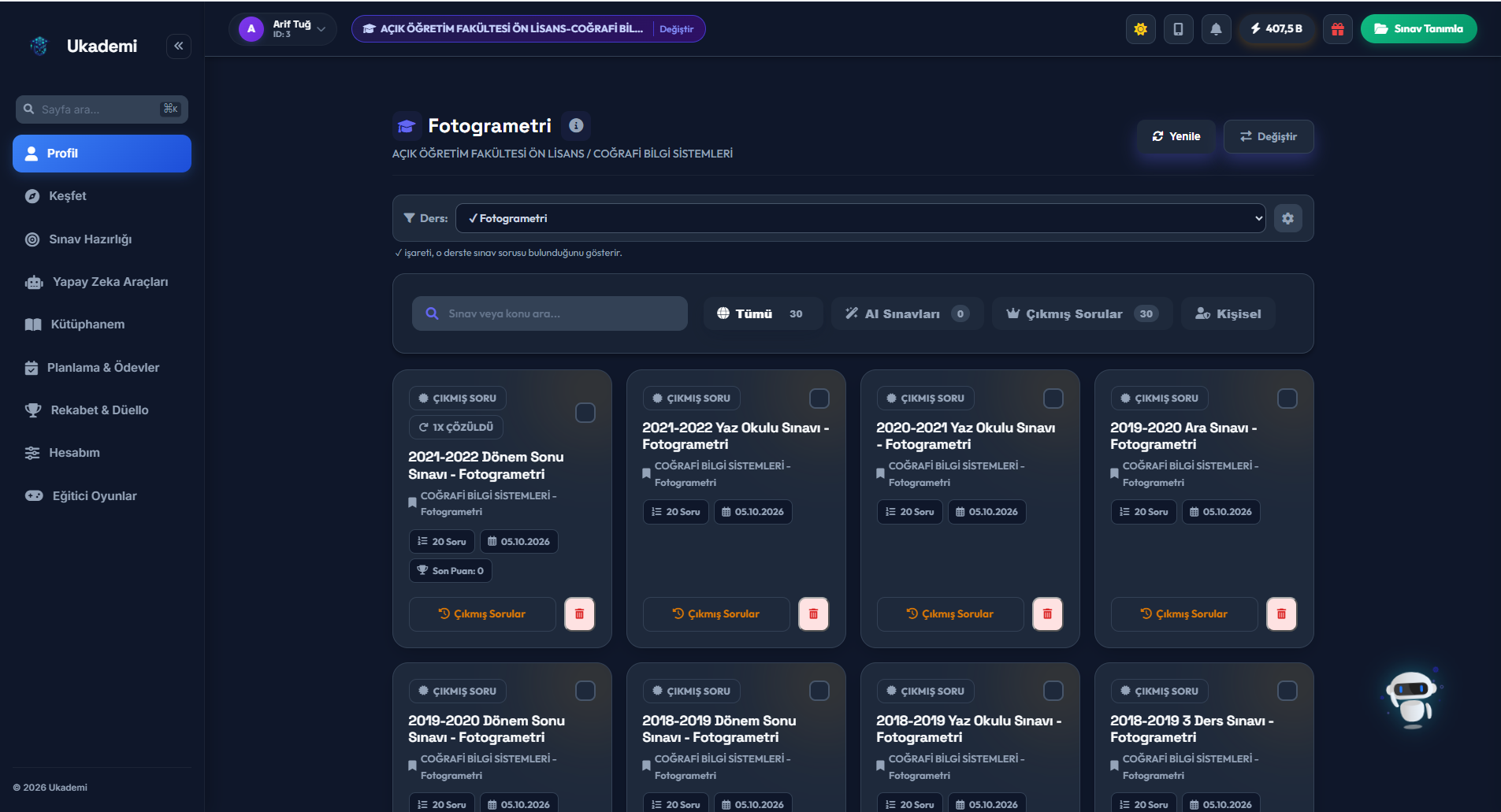Delete the 2019-2020 Ara Sınavı card

[x=1281, y=614]
